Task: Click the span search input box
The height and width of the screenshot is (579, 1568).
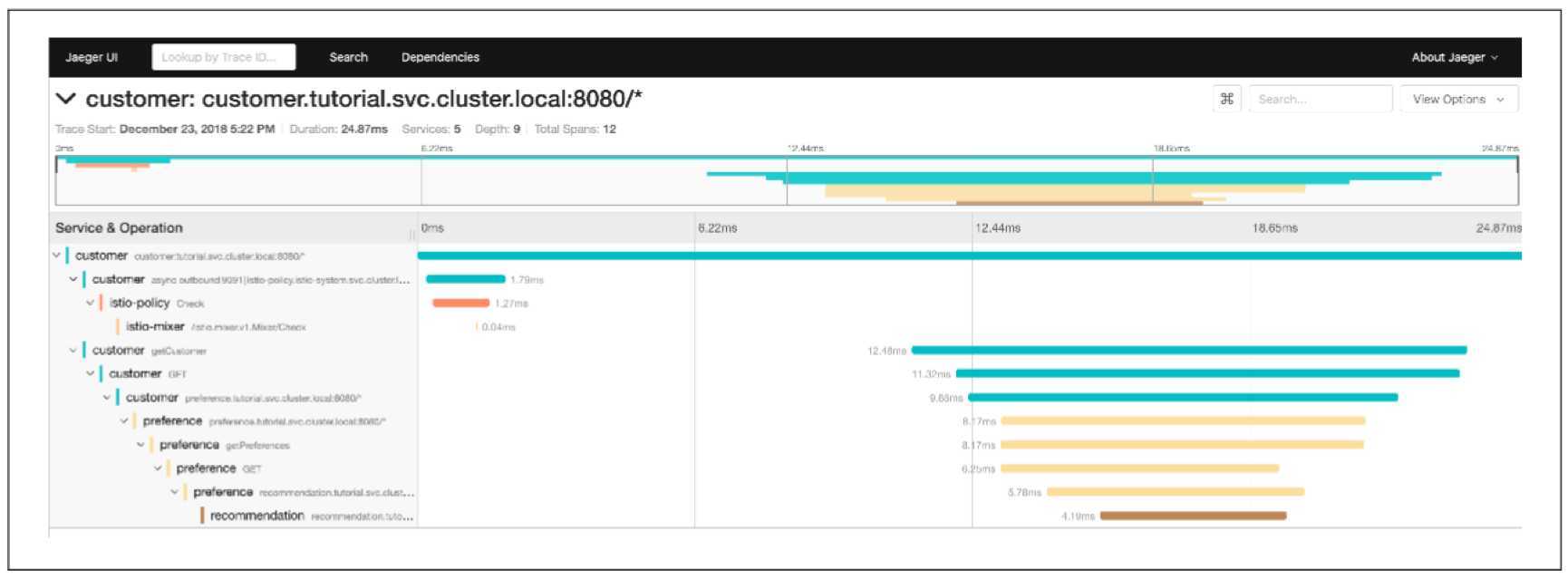Action: (1319, 100)
